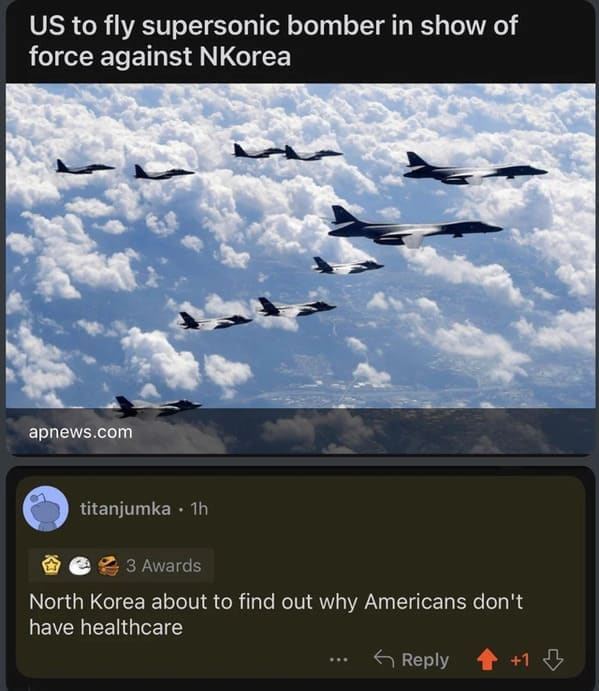Open the three-dot comment options menu
Viewport: 599px width, 691px height.
[339, 660]
